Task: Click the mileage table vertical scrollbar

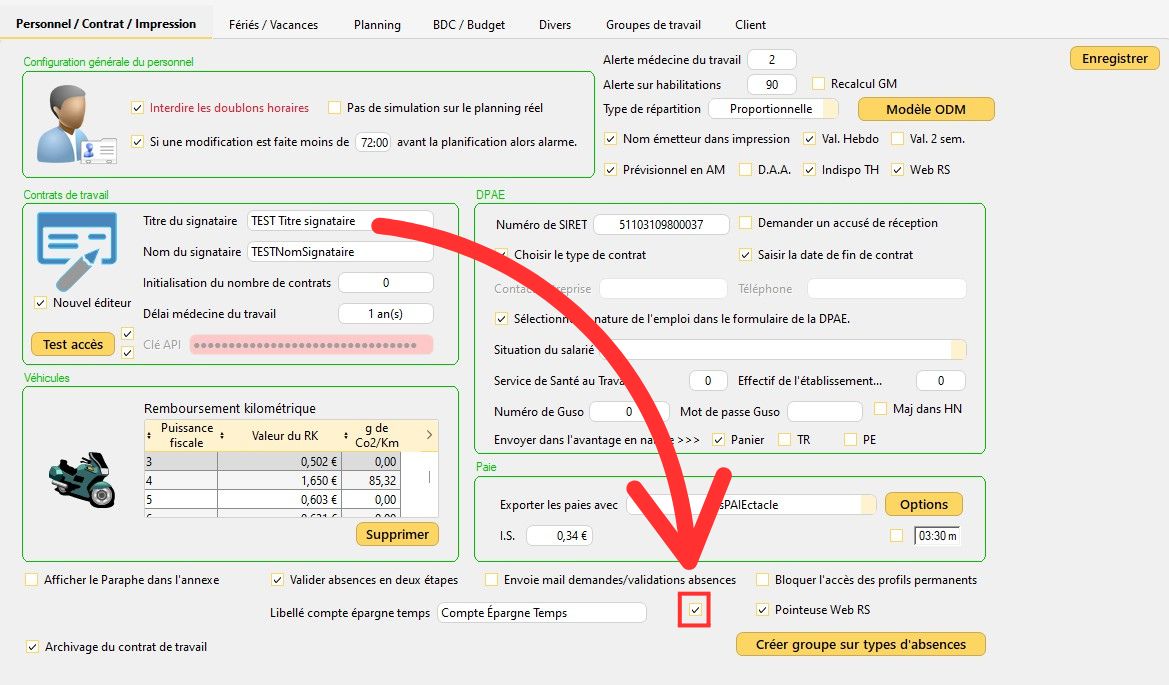Action: 430,480
